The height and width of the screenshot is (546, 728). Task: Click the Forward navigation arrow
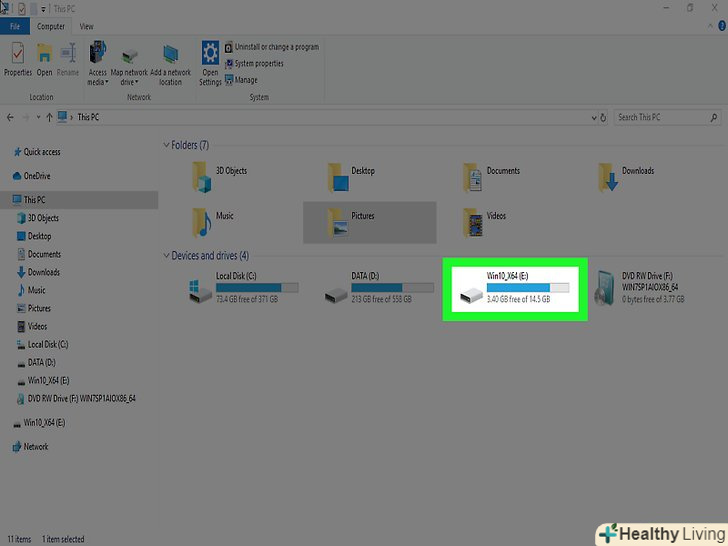pos(26,117)
